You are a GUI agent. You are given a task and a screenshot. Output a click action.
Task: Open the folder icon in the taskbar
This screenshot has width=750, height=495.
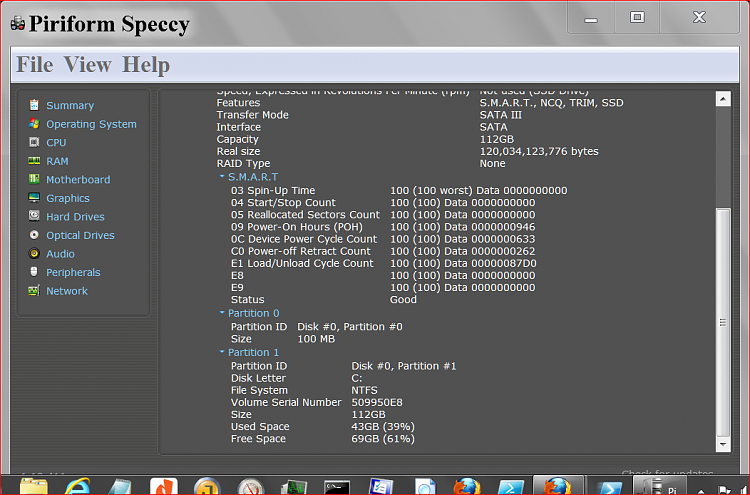(34, 487)
